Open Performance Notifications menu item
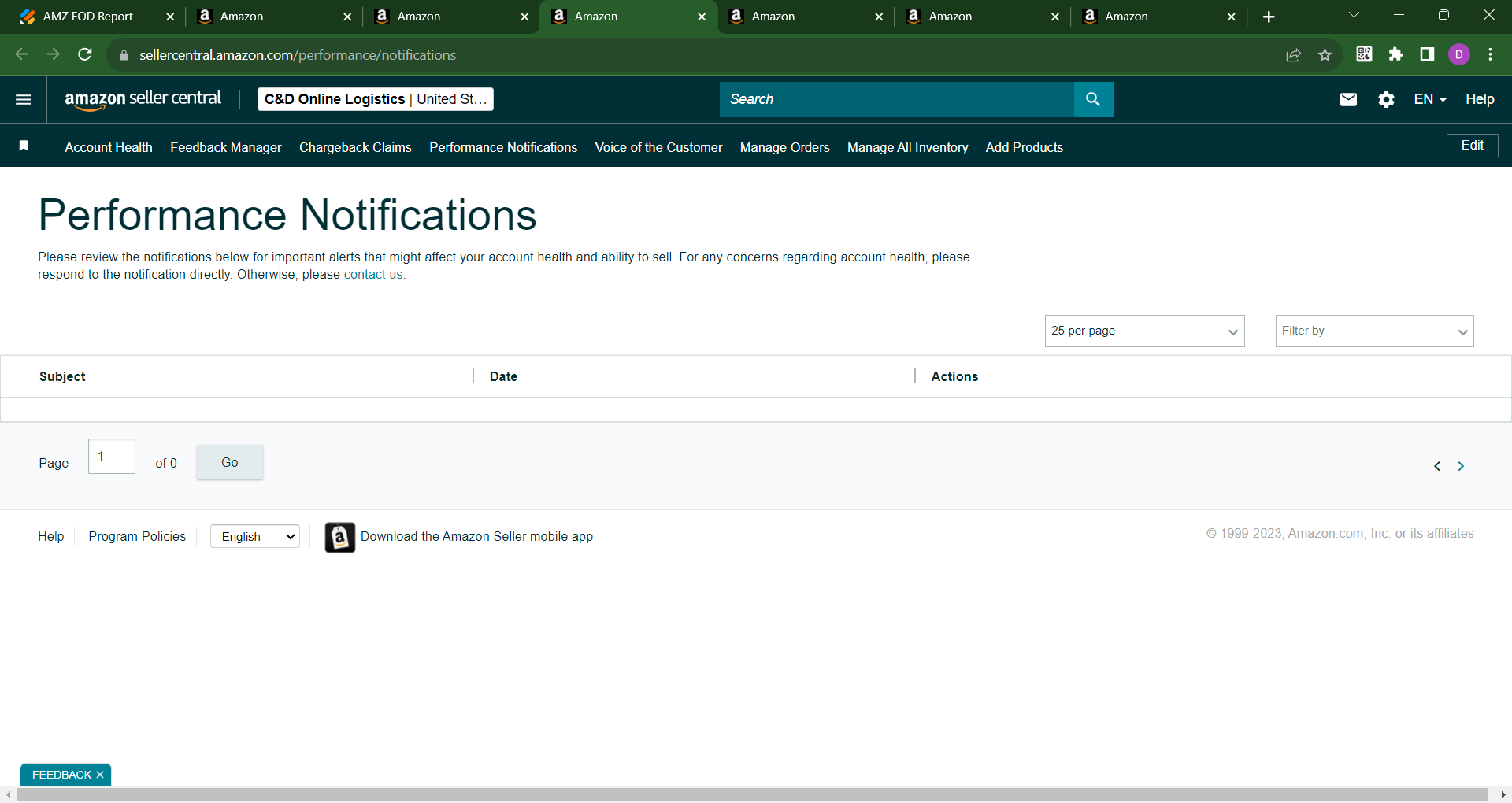1512x803 pixels. 503,147
